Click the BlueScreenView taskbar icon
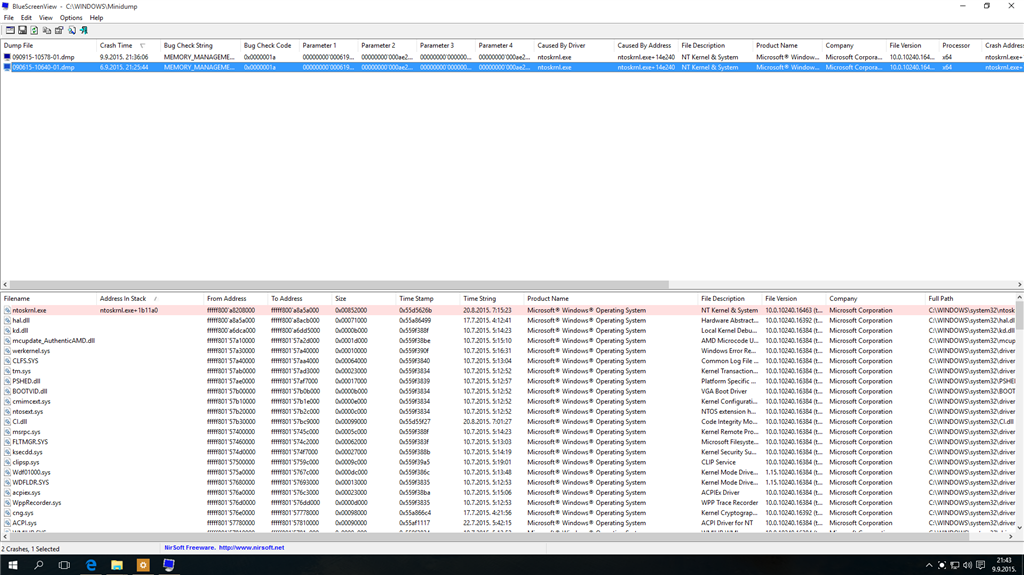Viewport: 1024px width, 575px height. tap(168, 565)
